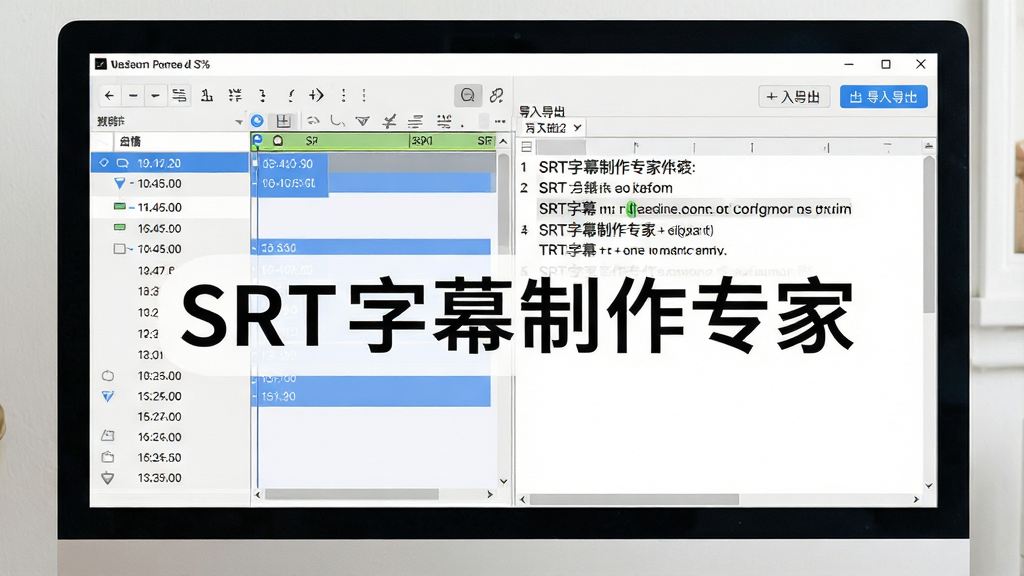This screenshot has width=1024, height=576.
Task: Click the editor scrollbar right arrow
Action: [916, 499]
